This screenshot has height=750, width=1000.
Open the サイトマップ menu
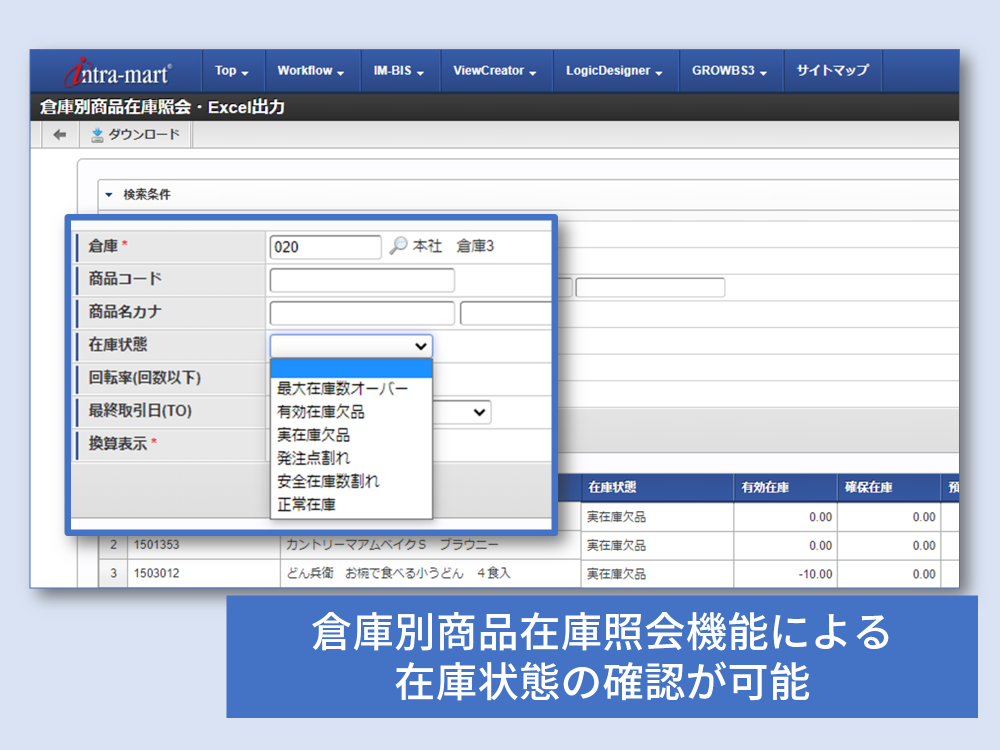pos(833,71)
